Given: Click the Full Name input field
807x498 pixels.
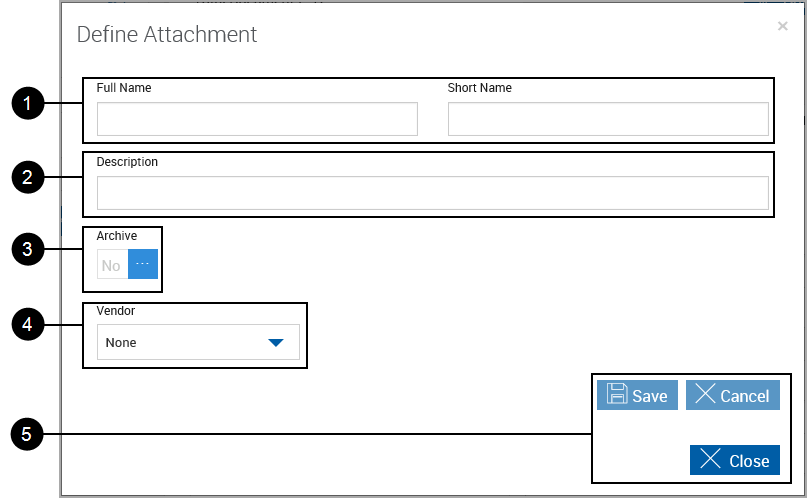Looking at the screenshot, I should pyautogui.click(x=257, y=119).
